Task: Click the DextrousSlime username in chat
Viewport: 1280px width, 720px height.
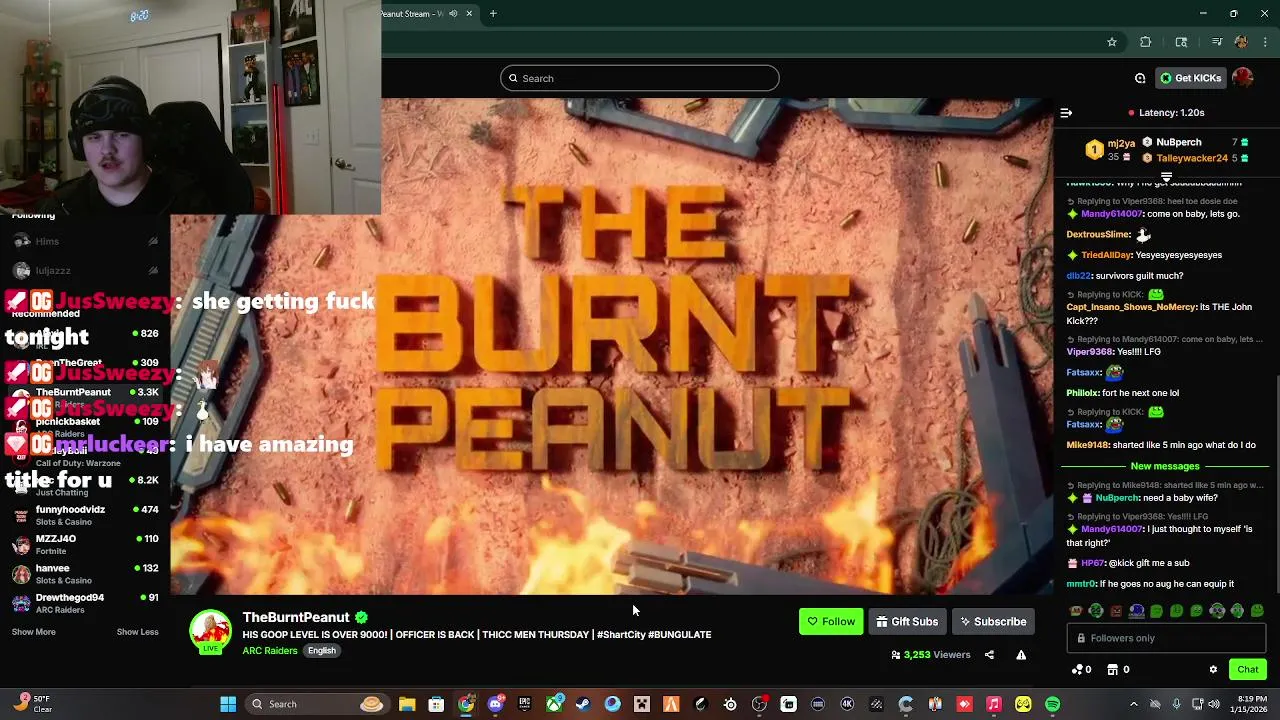Action: [1098, 234]
